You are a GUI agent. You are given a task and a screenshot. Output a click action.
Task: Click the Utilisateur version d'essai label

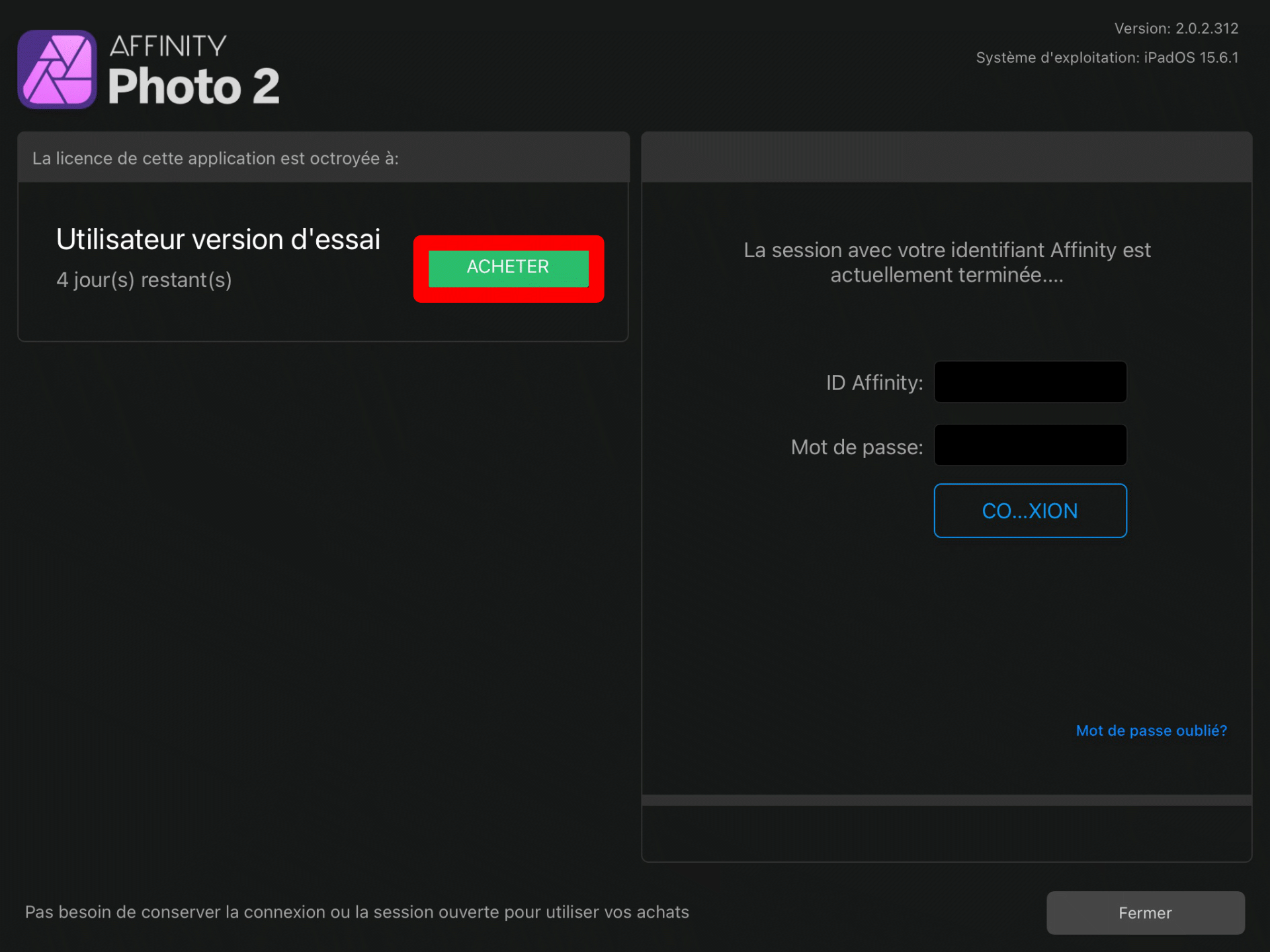pyautogui.click(x=218, y=239)
